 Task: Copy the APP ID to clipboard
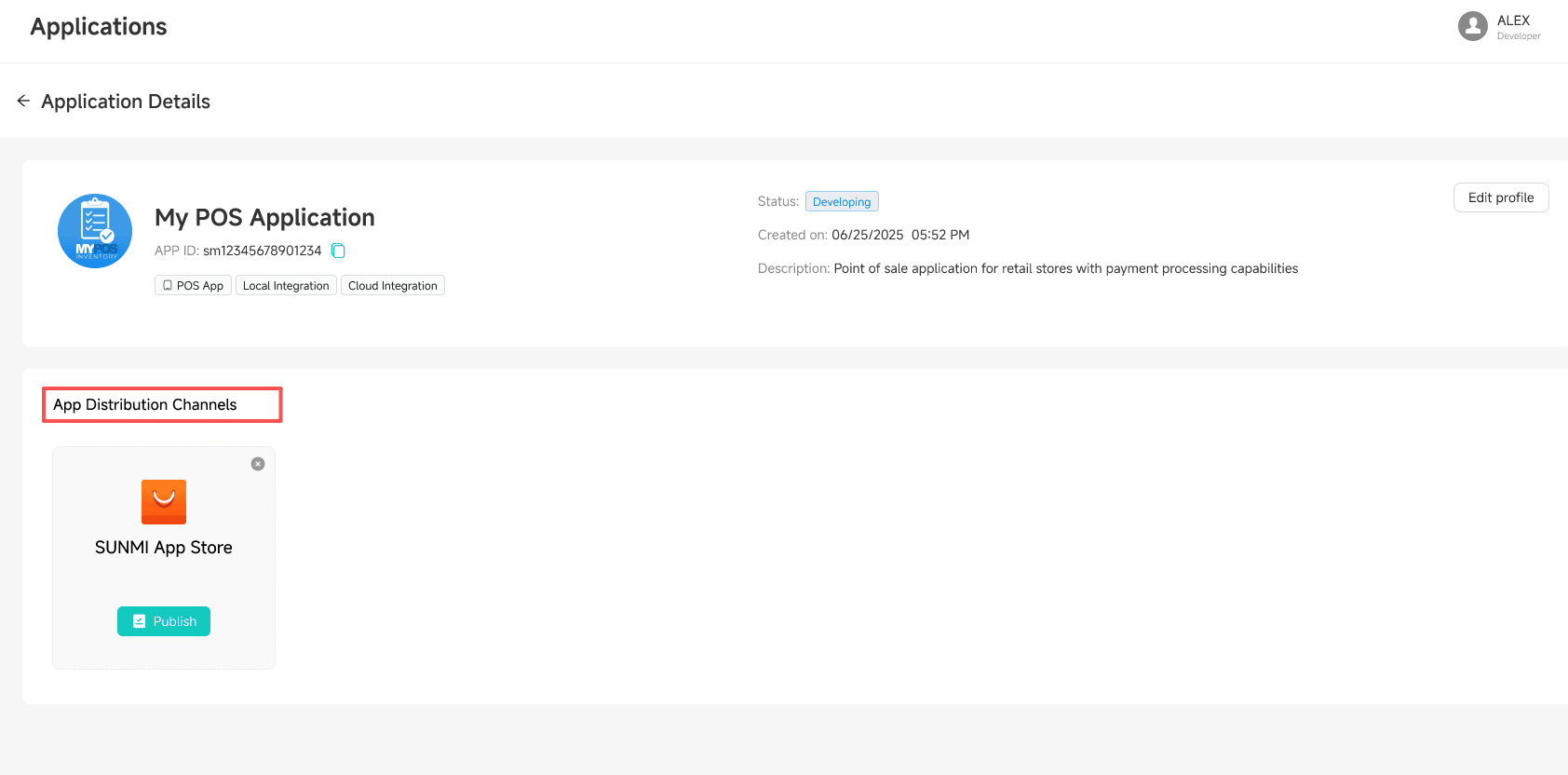339,251
